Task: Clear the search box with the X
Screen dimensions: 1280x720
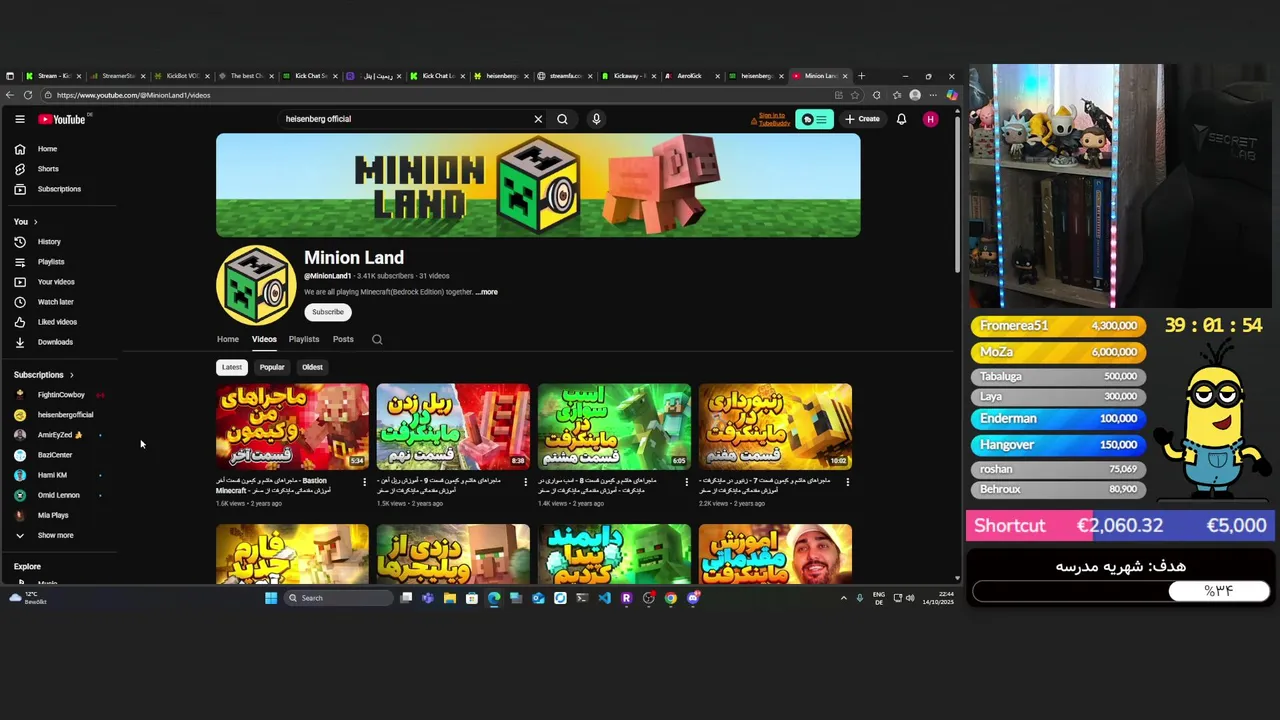Action: [x=538, y=119]
